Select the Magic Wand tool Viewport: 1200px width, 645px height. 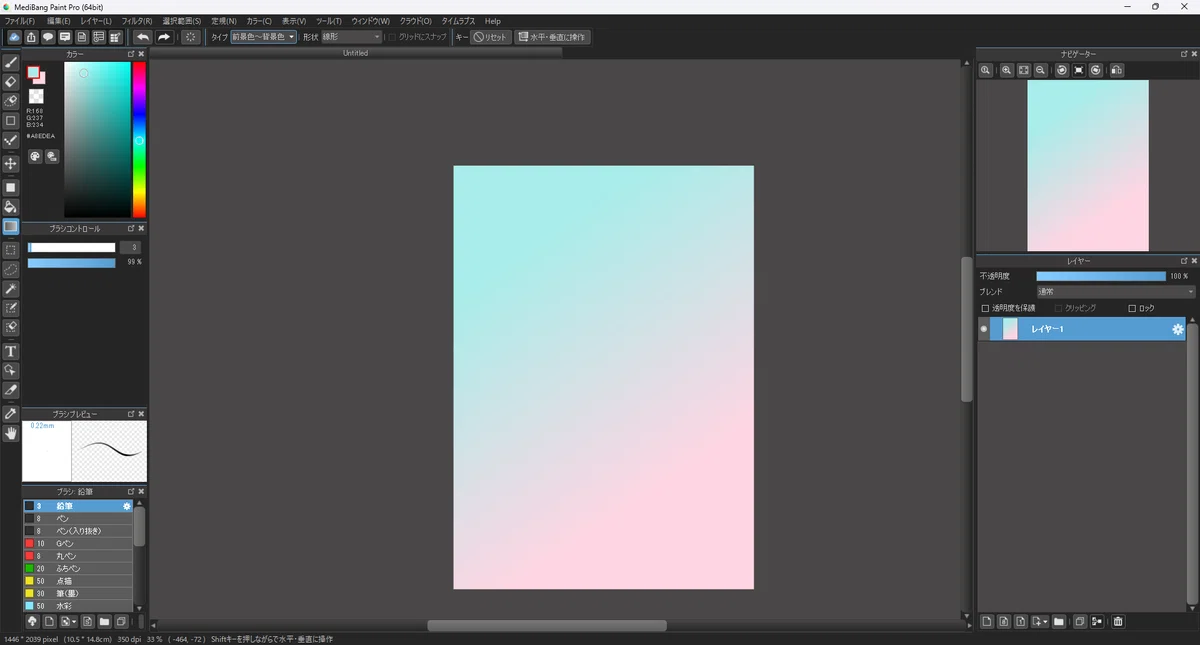click(11, 289)
